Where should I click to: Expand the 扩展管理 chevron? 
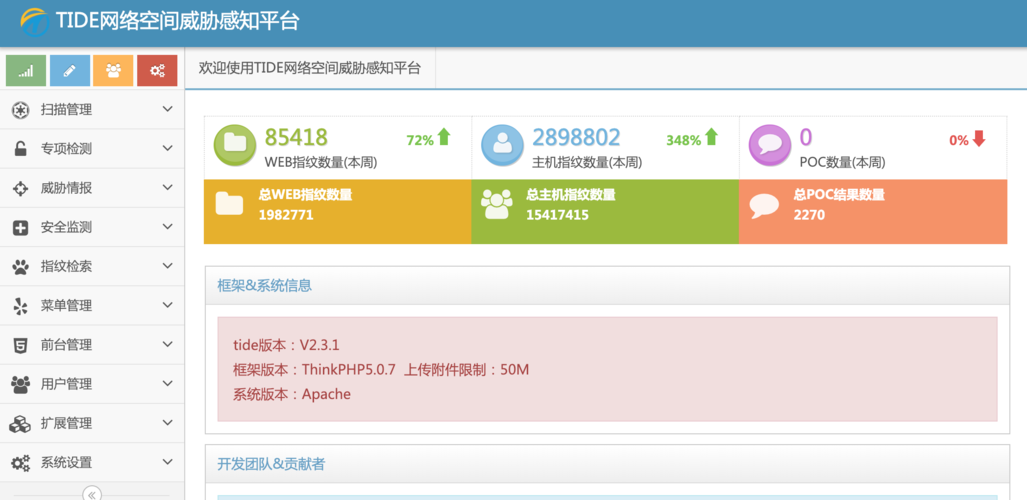point(168,423)
